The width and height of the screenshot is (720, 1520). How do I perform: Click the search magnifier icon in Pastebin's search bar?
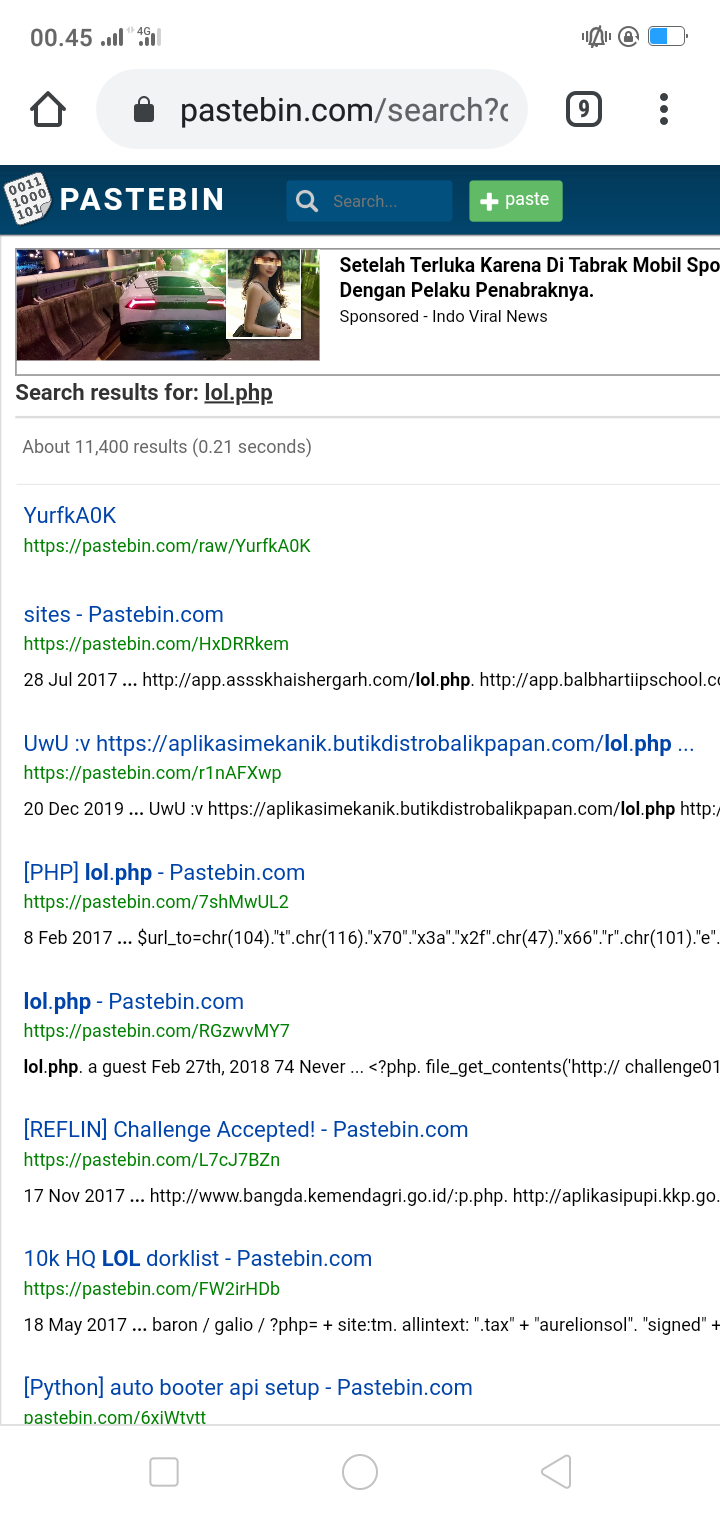tap(306, 201)
